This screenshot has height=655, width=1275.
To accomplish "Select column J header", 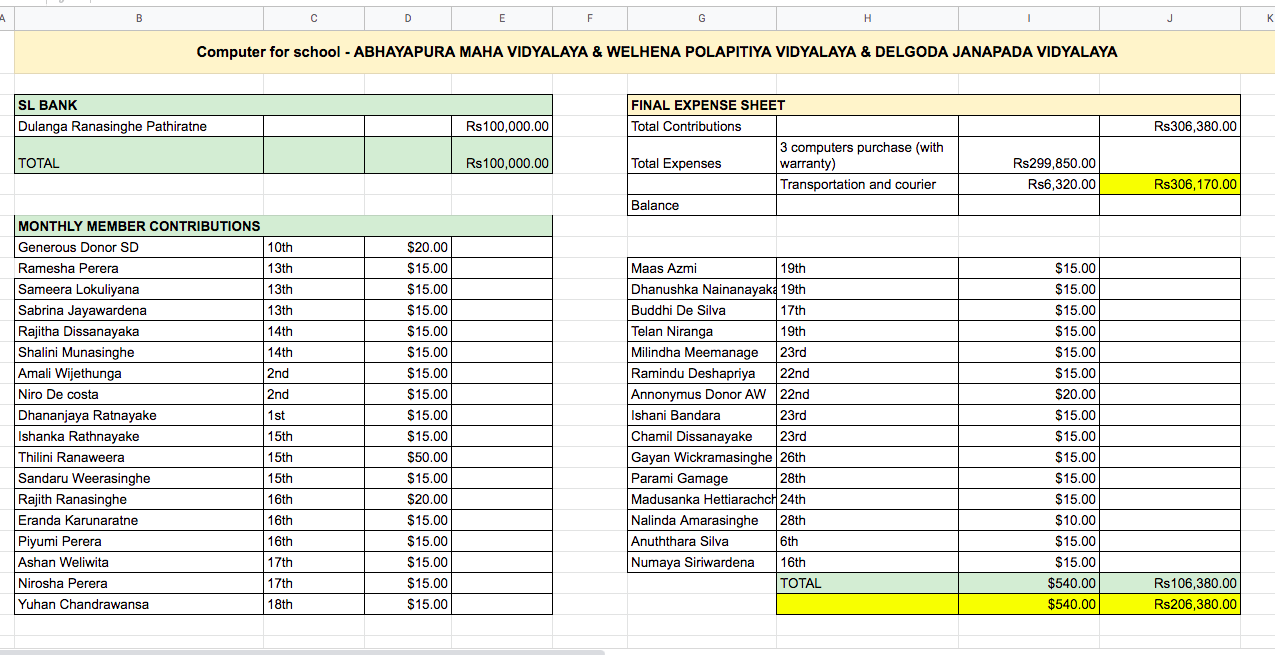I will (1170, 18).
